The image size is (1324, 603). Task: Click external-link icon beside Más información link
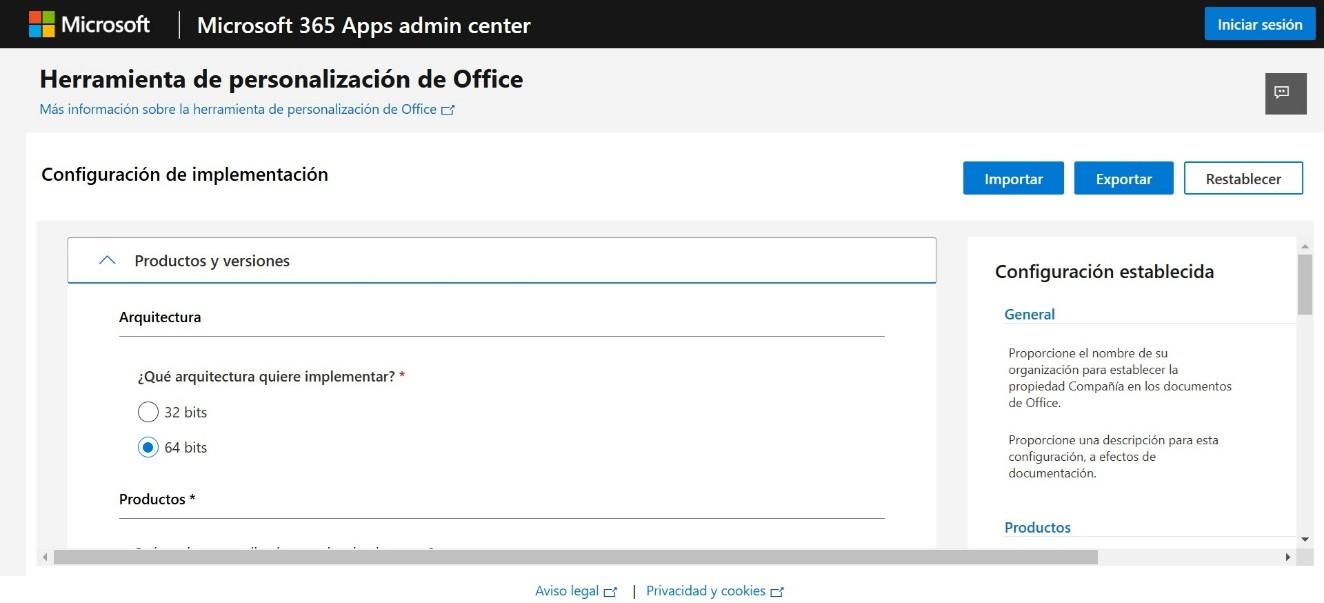(x=449, y=110)
